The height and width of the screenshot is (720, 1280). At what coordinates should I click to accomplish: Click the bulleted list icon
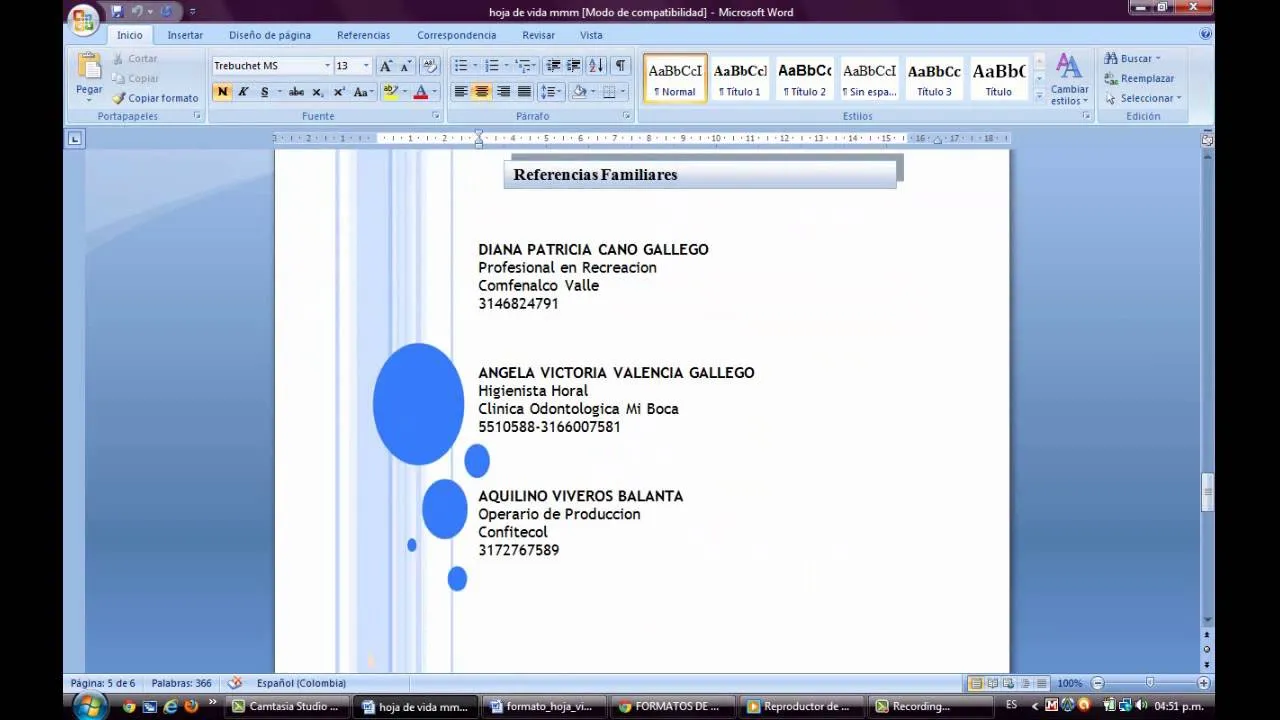tap(460, 66)
